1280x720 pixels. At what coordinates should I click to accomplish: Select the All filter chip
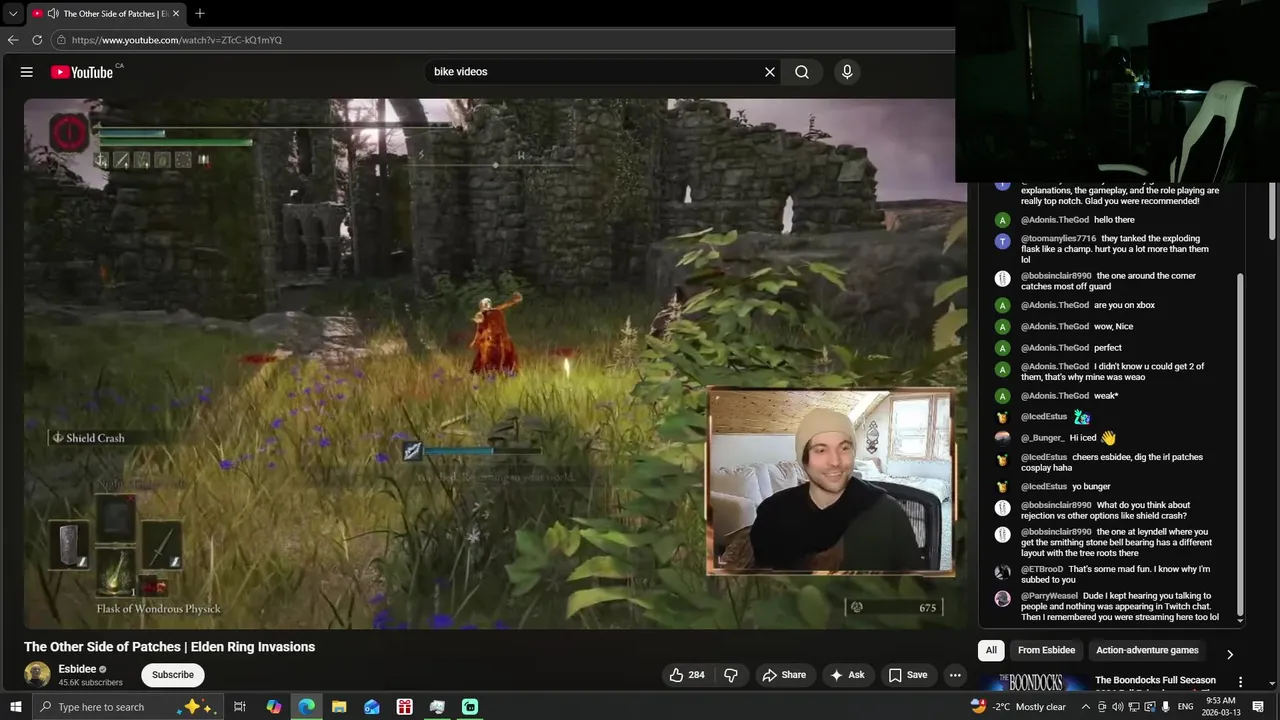click(x=991, y=650)
